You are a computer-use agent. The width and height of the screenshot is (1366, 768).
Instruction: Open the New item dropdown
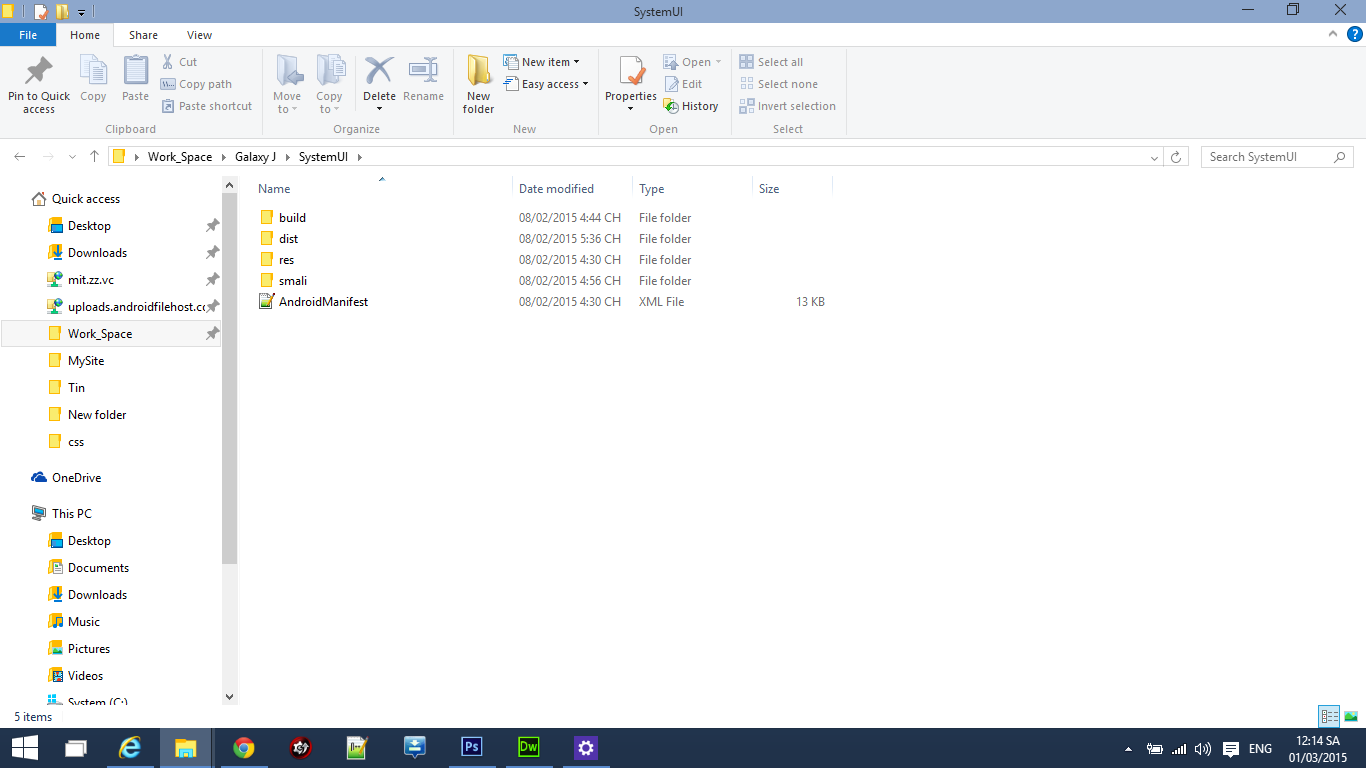coord(541,62)
